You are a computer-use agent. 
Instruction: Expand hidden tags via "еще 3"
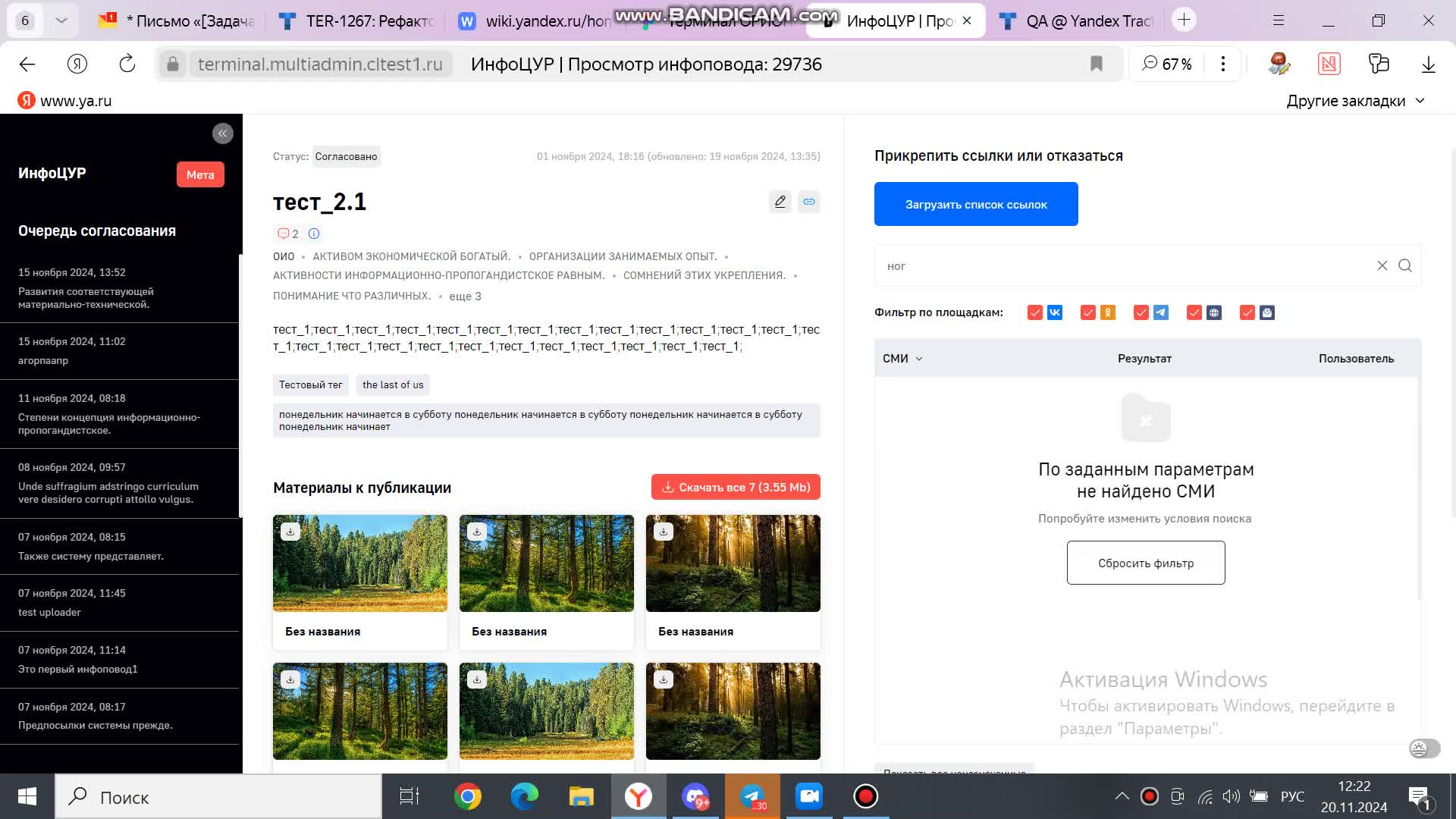click(x=465, y=297)
